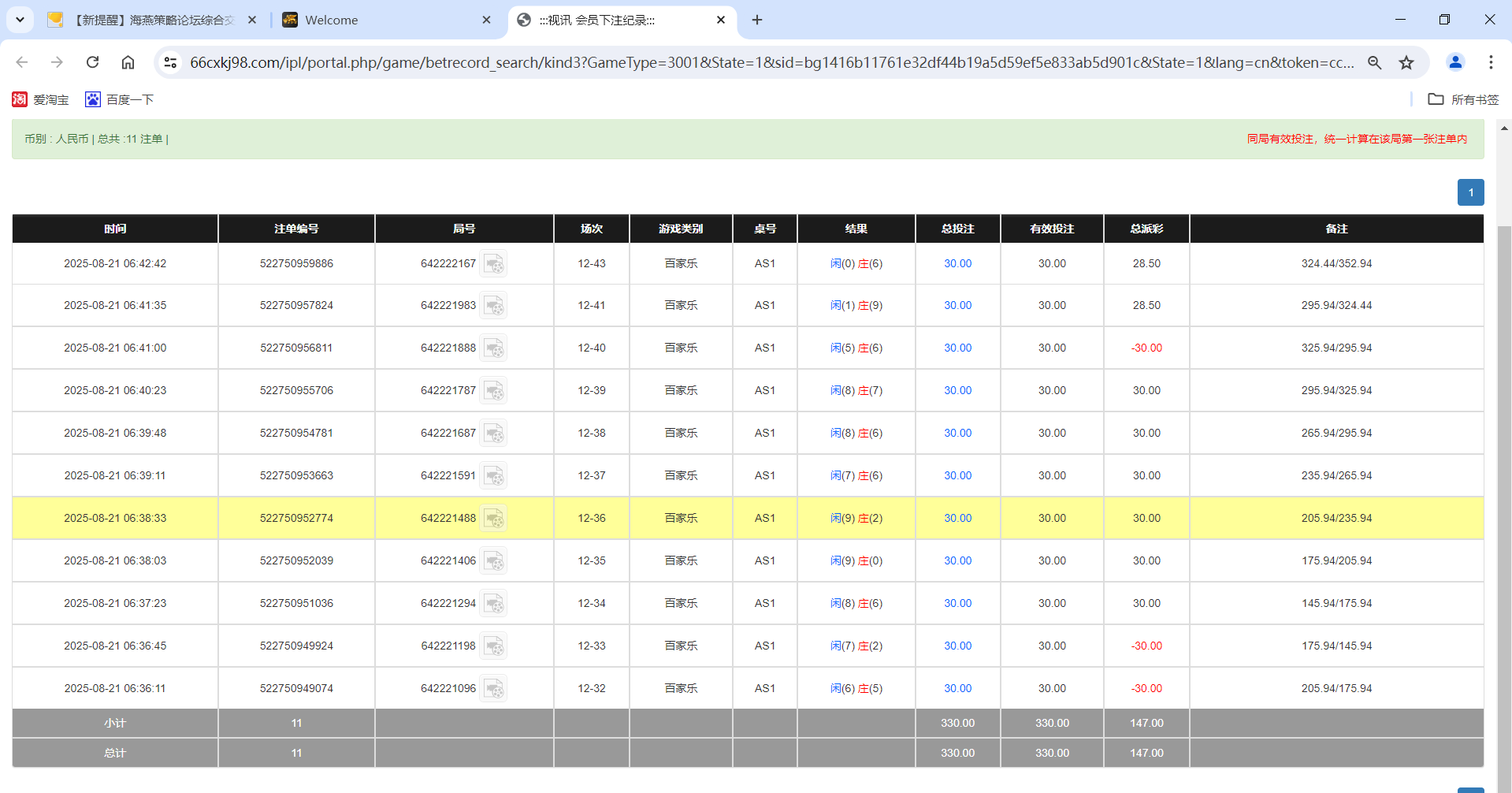This screenshot has height=793, width=1512.
Task: Reload the current page
Action: [x=92, y=62]
